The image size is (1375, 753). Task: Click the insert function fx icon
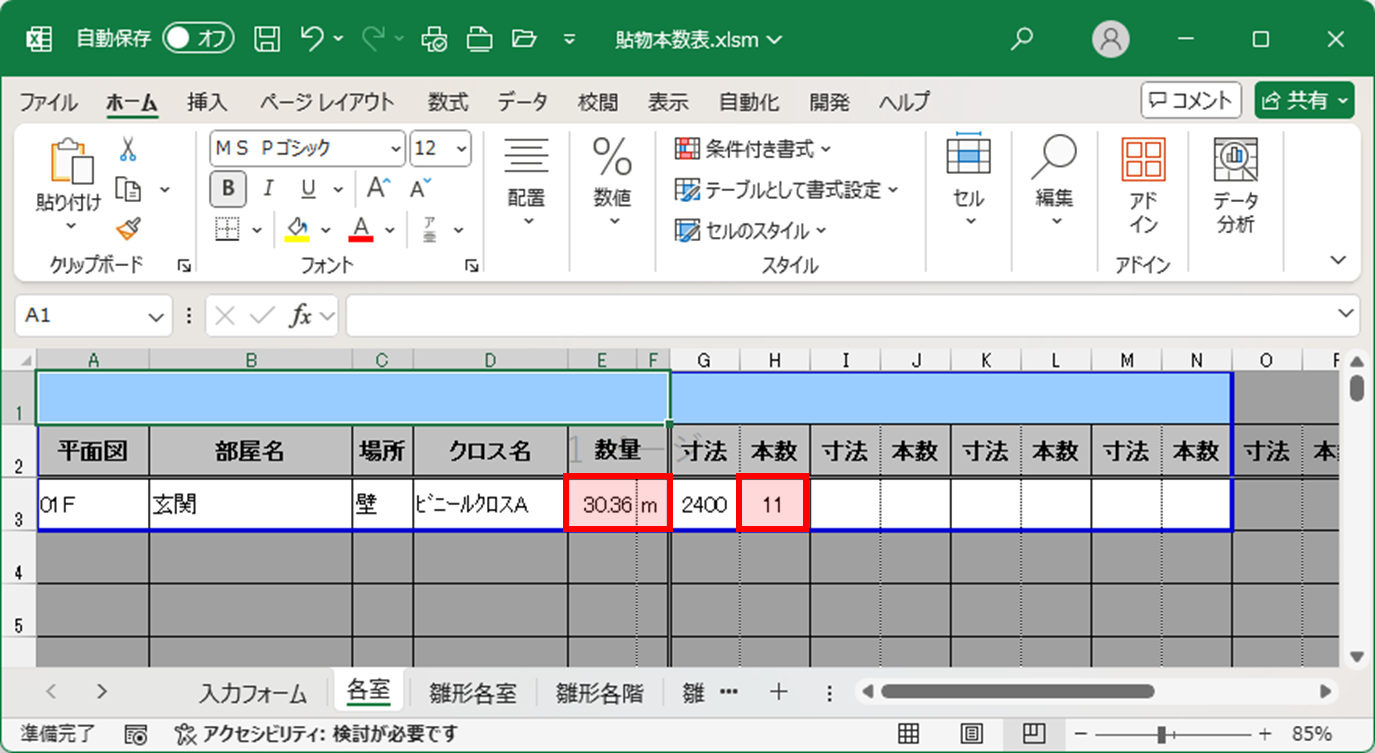tap(300, 316)
